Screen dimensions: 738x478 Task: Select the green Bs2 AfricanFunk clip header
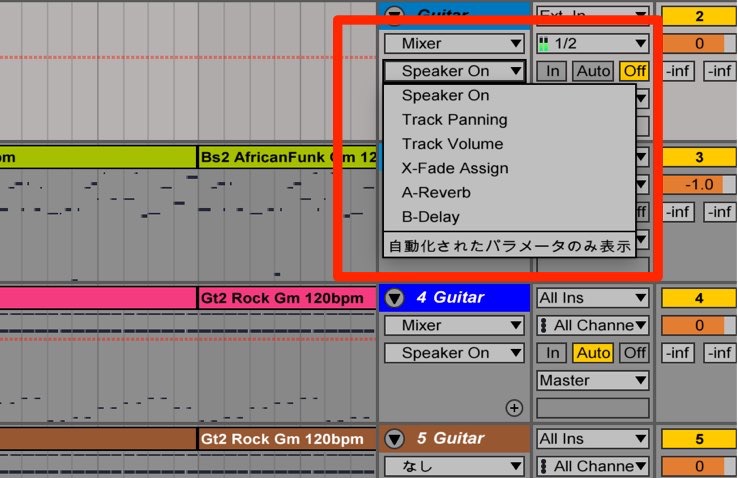click(x=287, y=157)
